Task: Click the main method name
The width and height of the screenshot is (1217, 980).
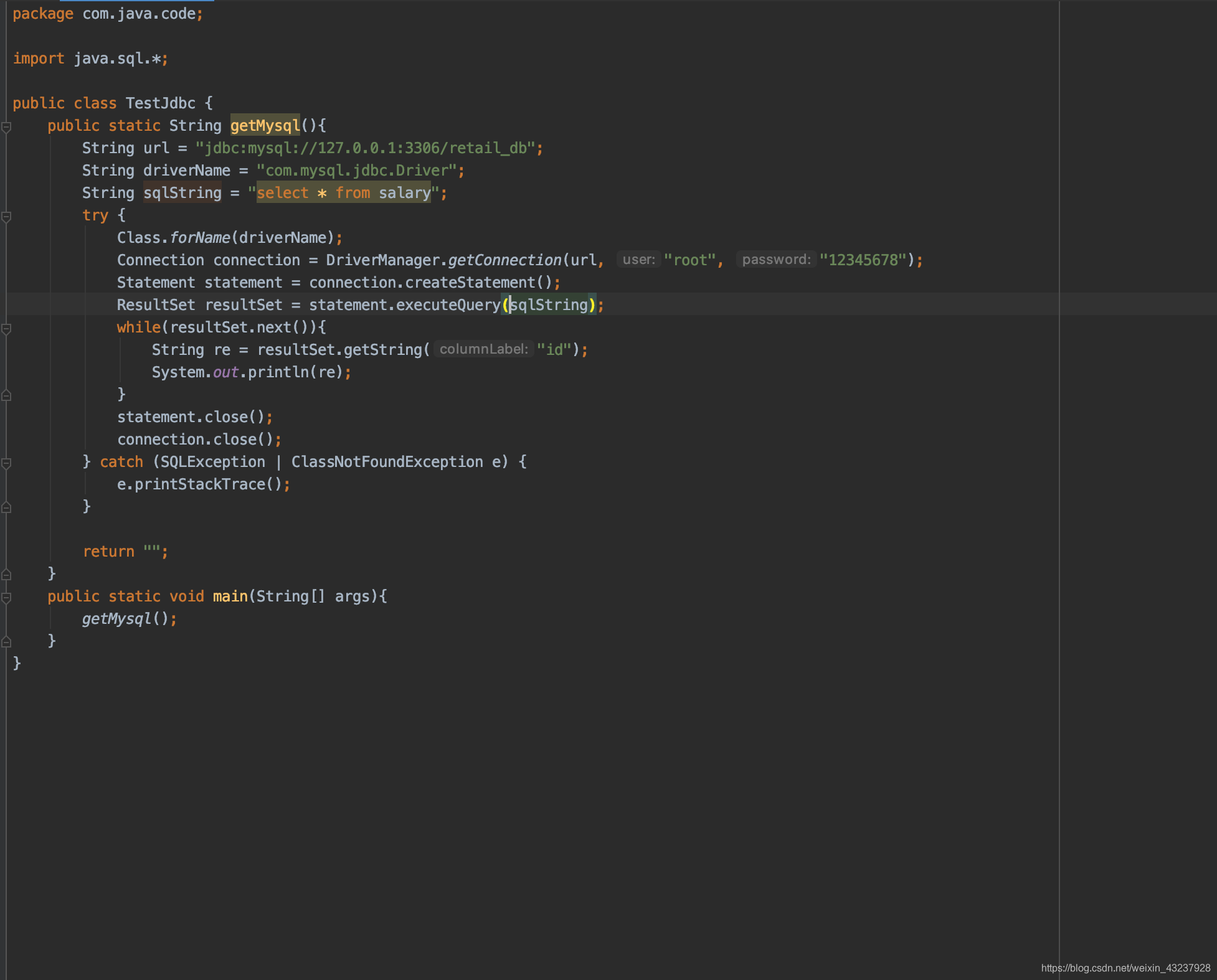Action: click(230, 596)
